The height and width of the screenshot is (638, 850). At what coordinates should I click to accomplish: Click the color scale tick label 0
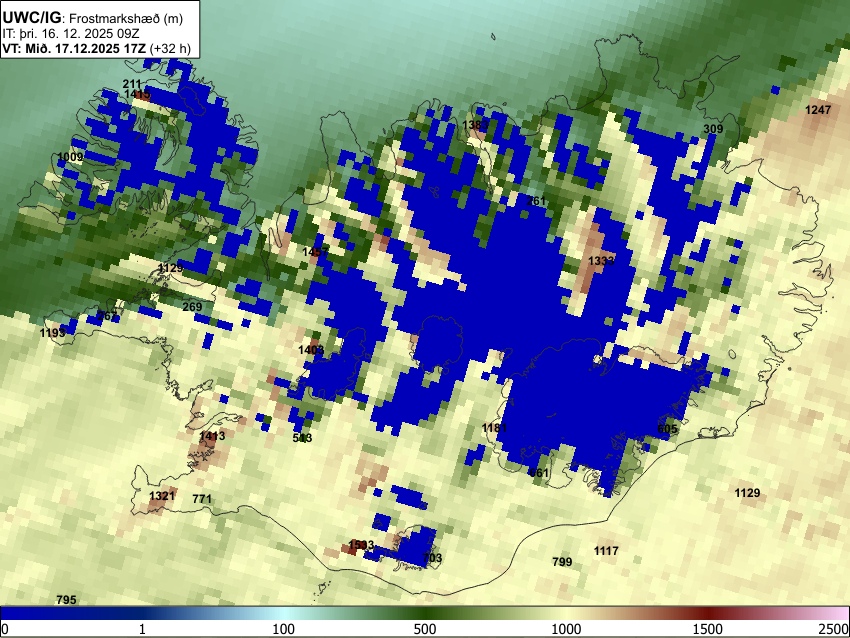5,629
